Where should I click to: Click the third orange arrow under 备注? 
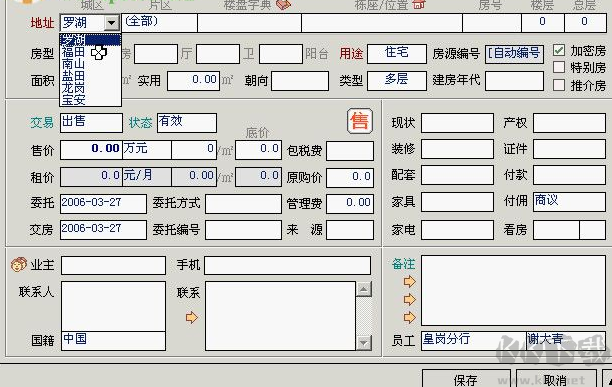pos(409,317)
